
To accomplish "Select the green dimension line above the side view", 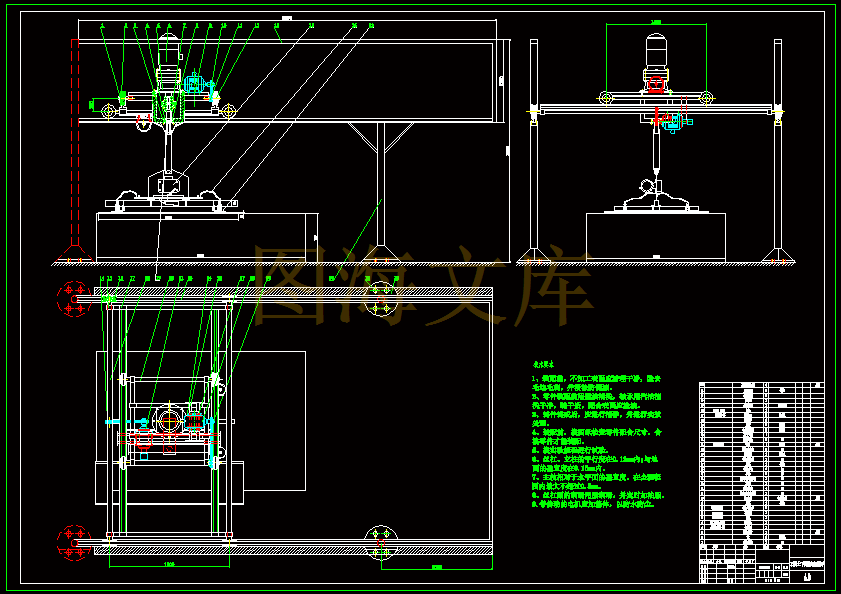I will (x=656, y=24).
